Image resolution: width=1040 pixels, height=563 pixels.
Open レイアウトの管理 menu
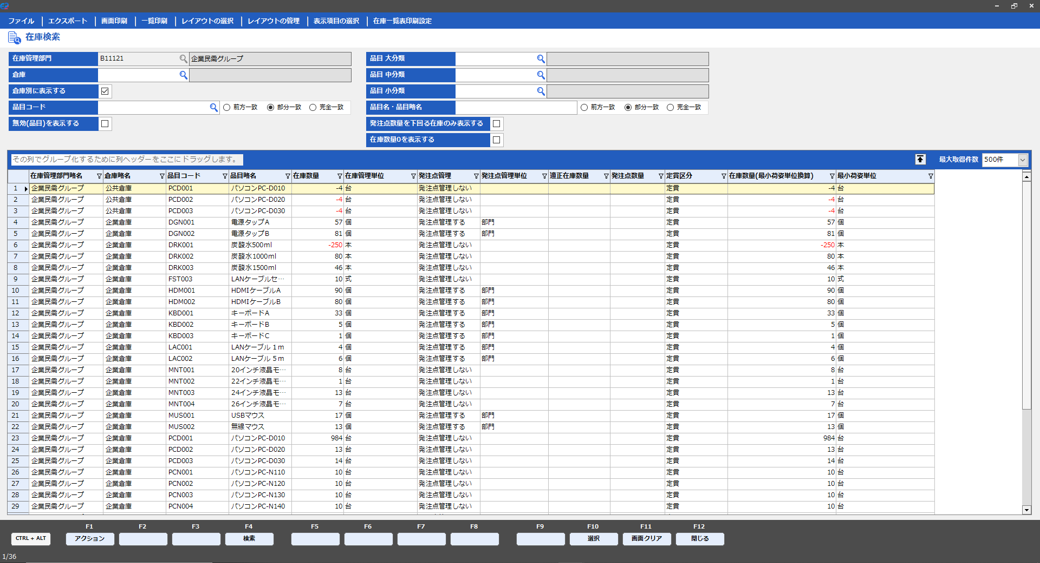[274, 21]
